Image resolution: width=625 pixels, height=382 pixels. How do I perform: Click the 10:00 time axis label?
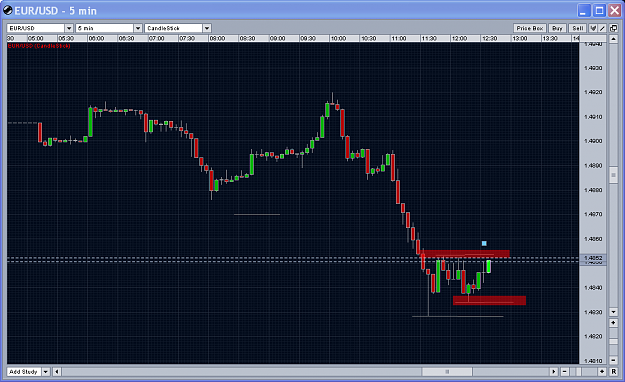[338, 39]
